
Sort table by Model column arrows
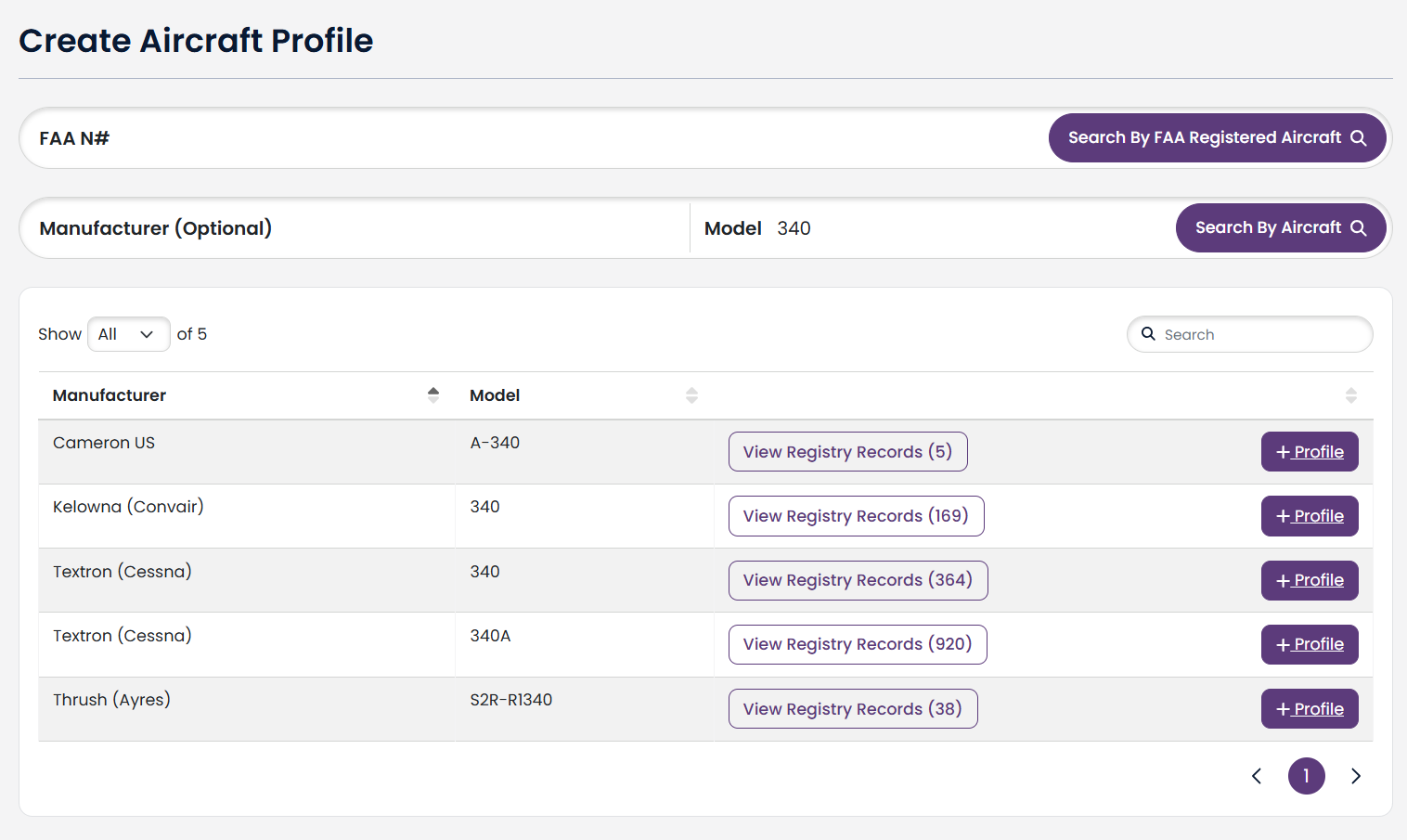point(691,395)
